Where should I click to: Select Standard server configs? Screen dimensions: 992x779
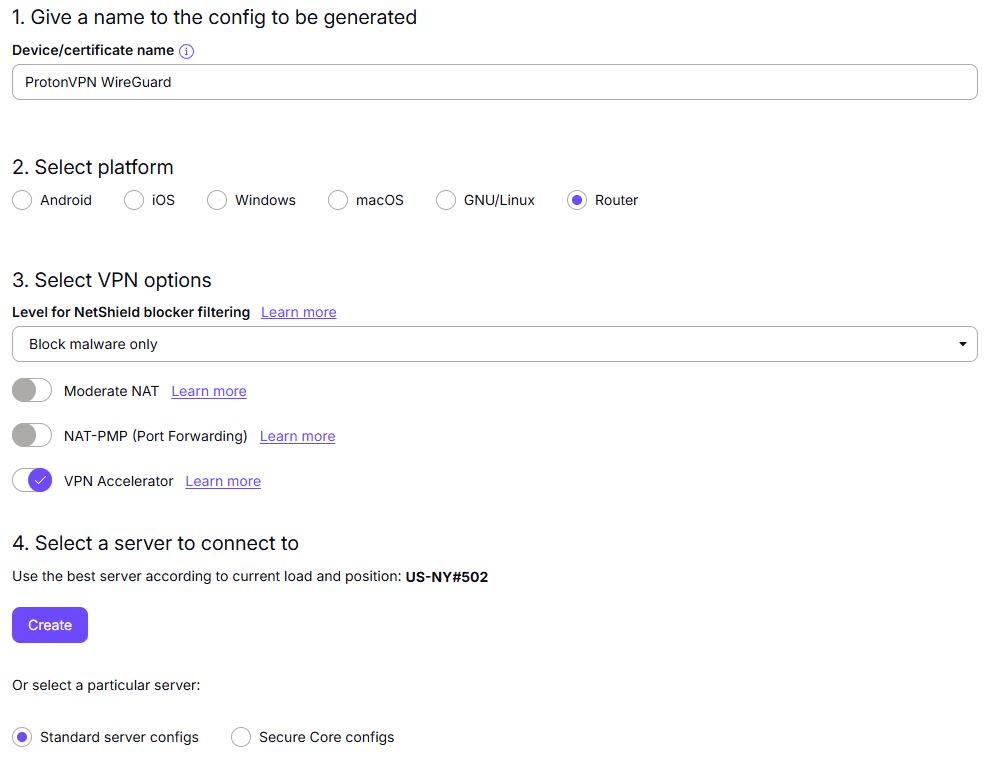click(x=22, y=737)
